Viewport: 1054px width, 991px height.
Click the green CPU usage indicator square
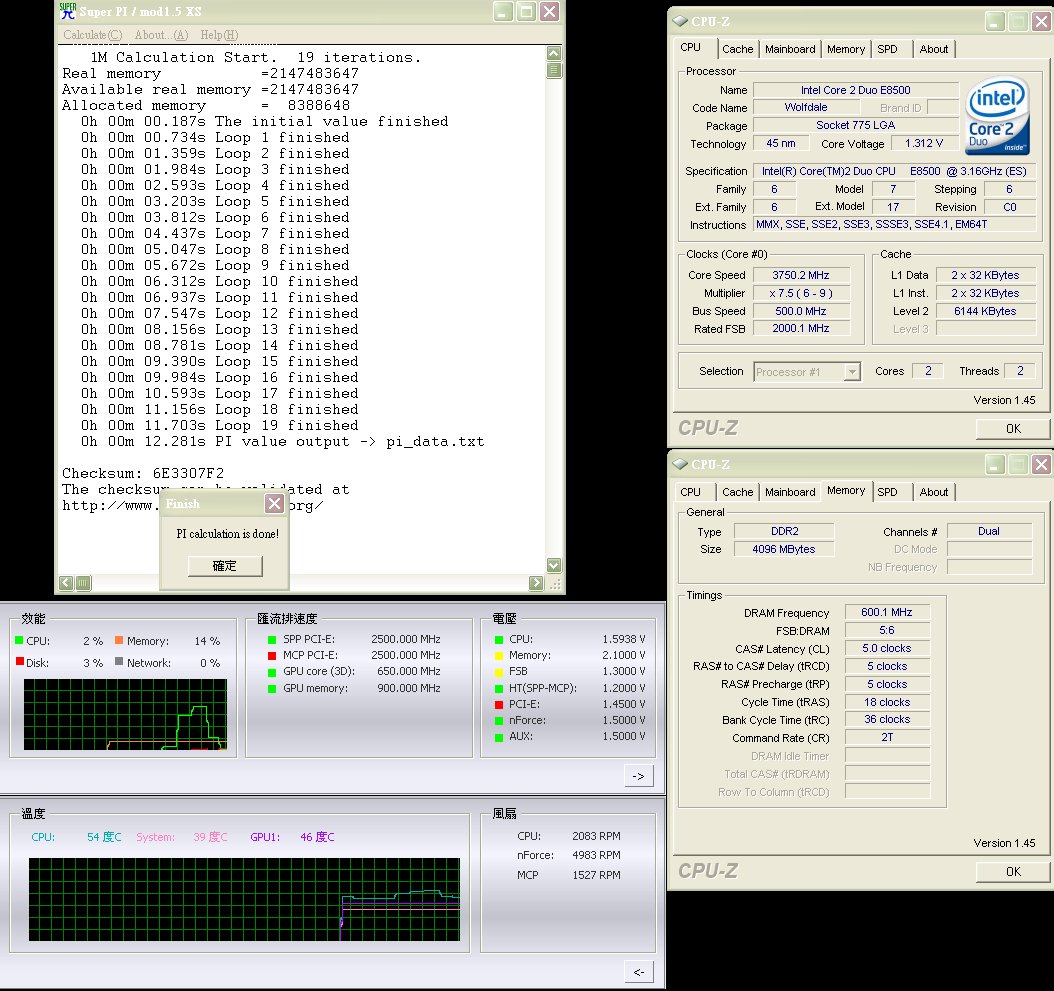point(19,640)
